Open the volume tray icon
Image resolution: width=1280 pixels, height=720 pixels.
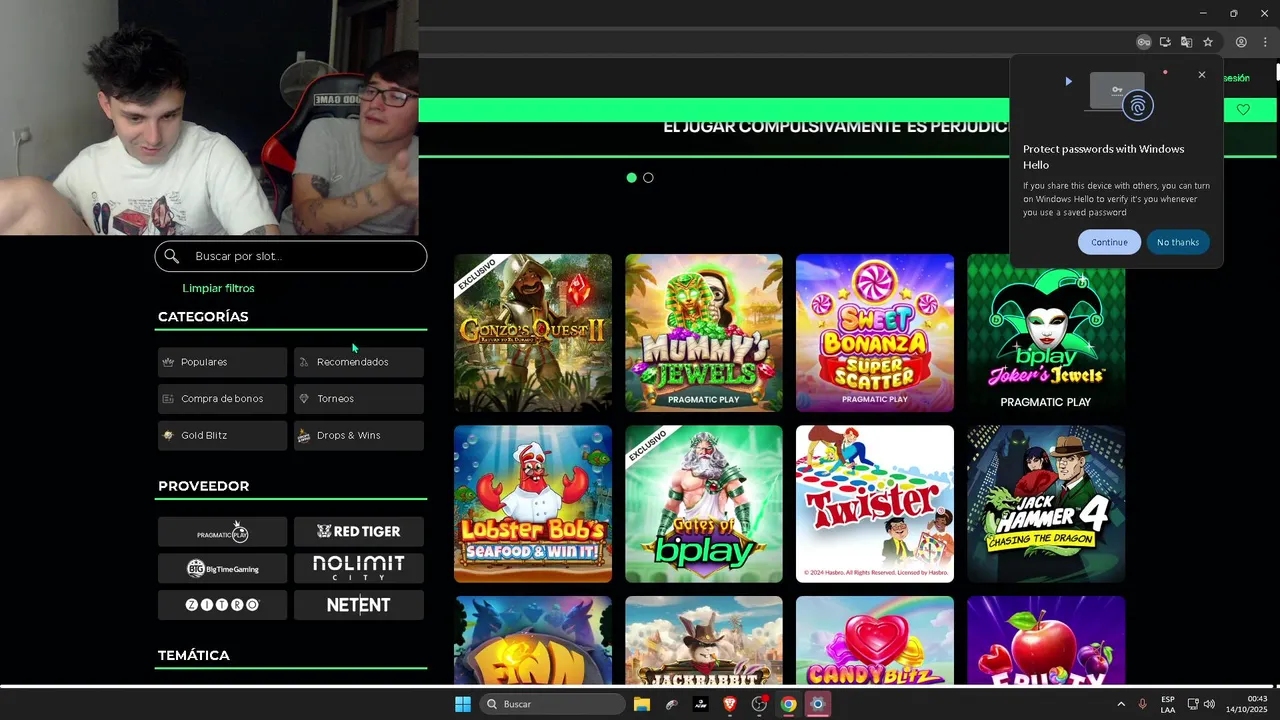1209,704
